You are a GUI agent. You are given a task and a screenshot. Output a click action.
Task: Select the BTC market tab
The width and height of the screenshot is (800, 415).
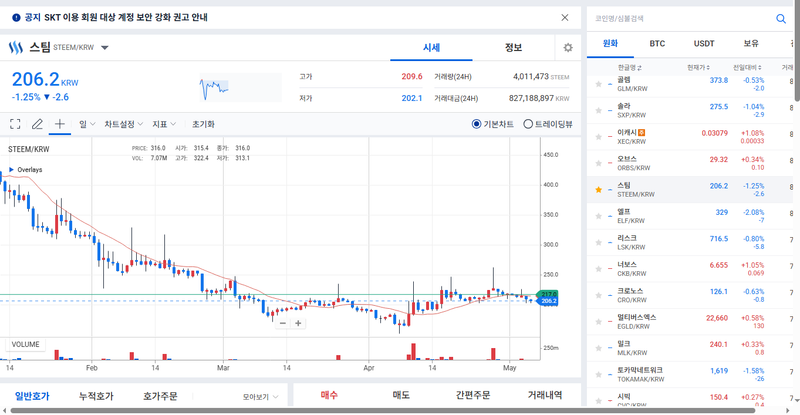point(657,44)
